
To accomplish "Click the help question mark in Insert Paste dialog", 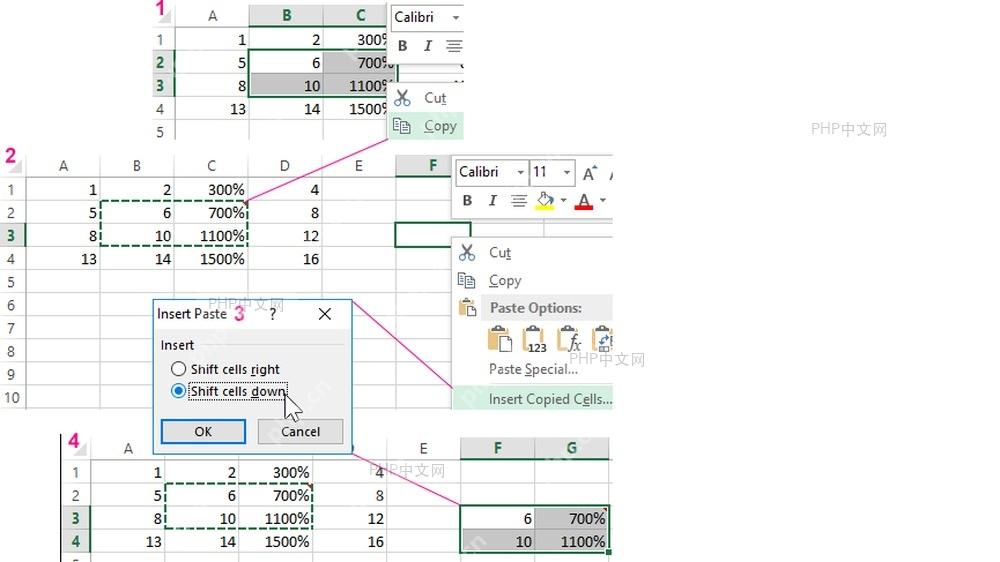I will click(272, 314).
